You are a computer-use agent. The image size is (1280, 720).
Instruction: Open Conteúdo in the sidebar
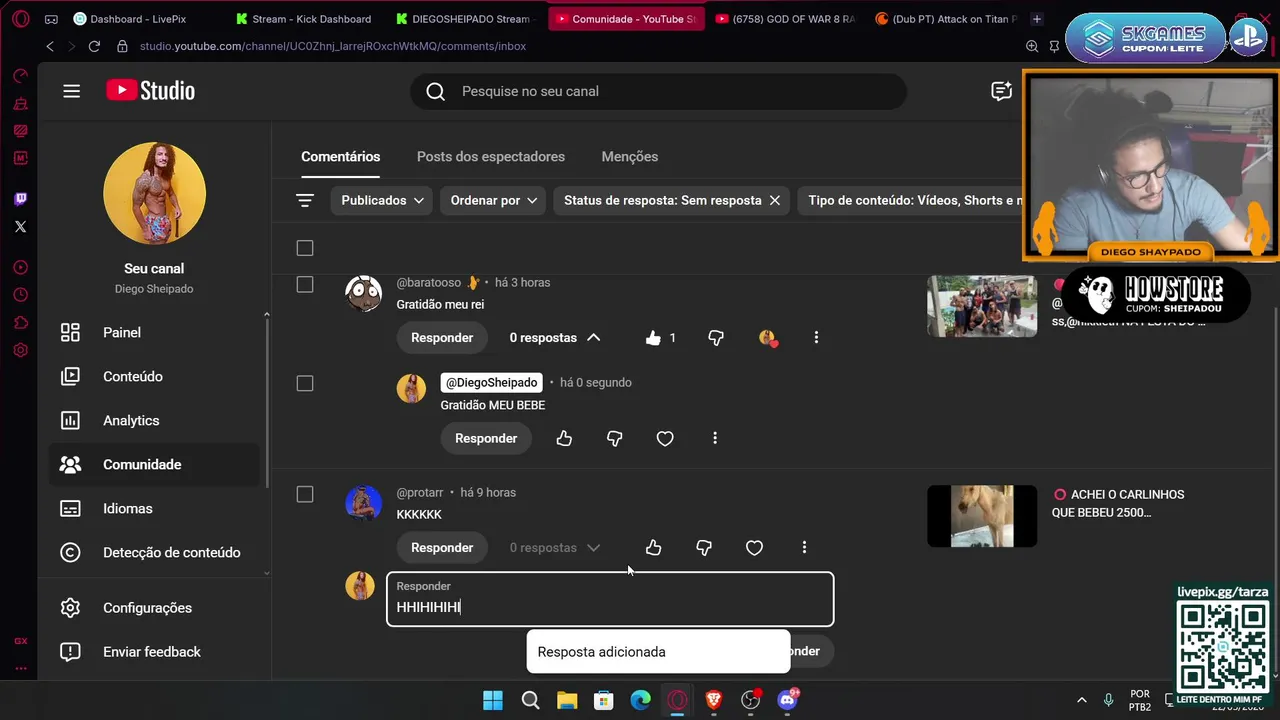[x=154, y=376]
